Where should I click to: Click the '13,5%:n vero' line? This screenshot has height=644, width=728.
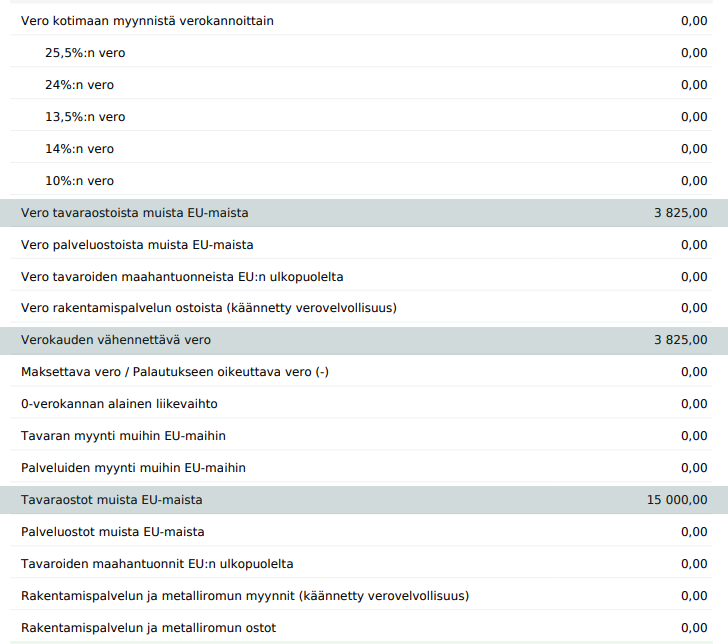[x=85, y=117]
